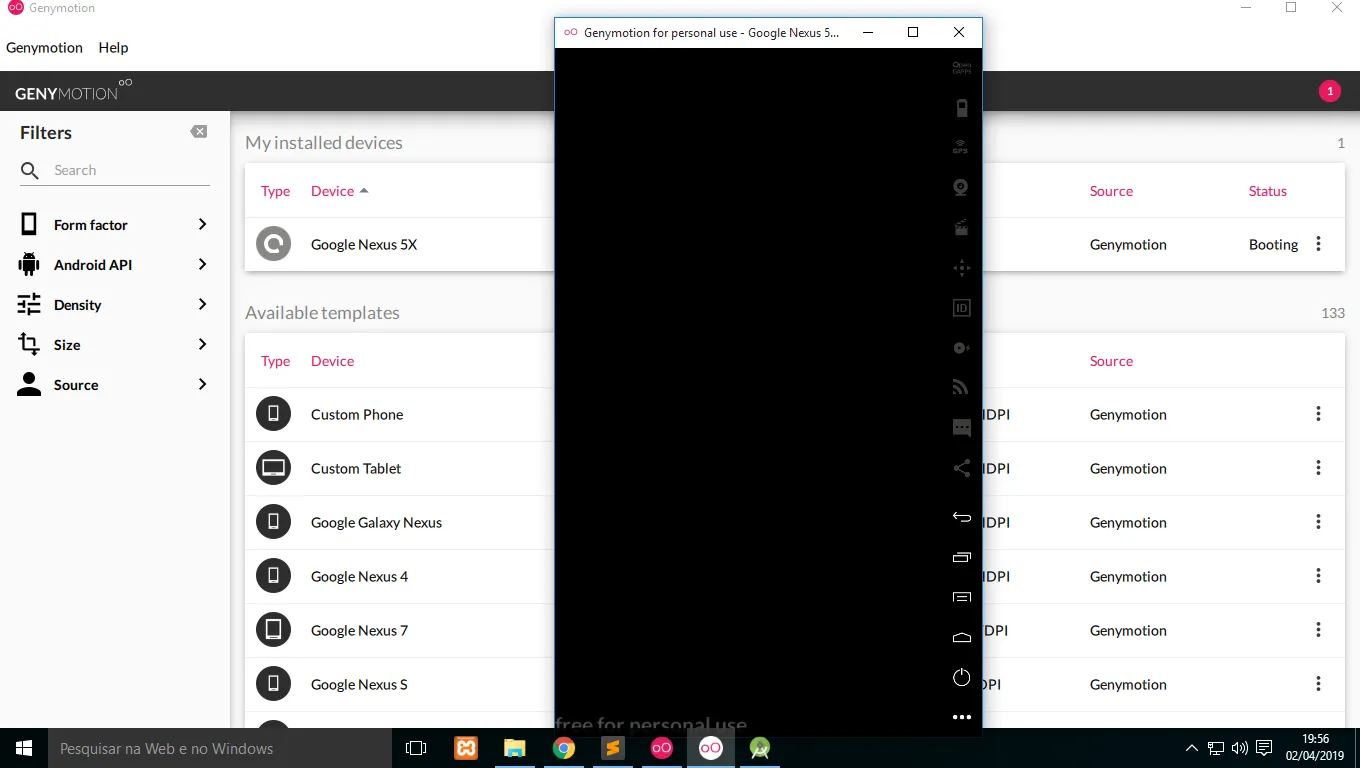This screenshot has height=768, width=1360.
Task: Select the Custom Phone template name
Action: click(357, 414)
